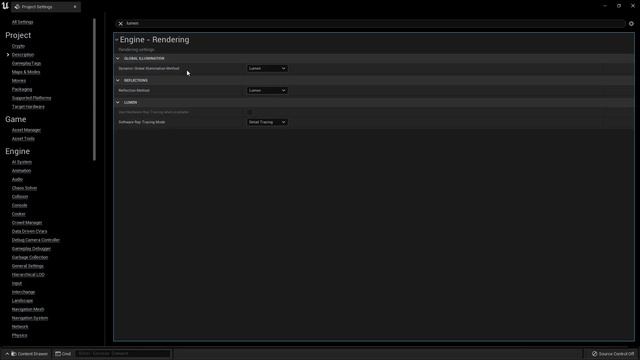The height and width of the screenshot is (360, 640).
Task: Open Interchange settings
Action: coord(24,292)
